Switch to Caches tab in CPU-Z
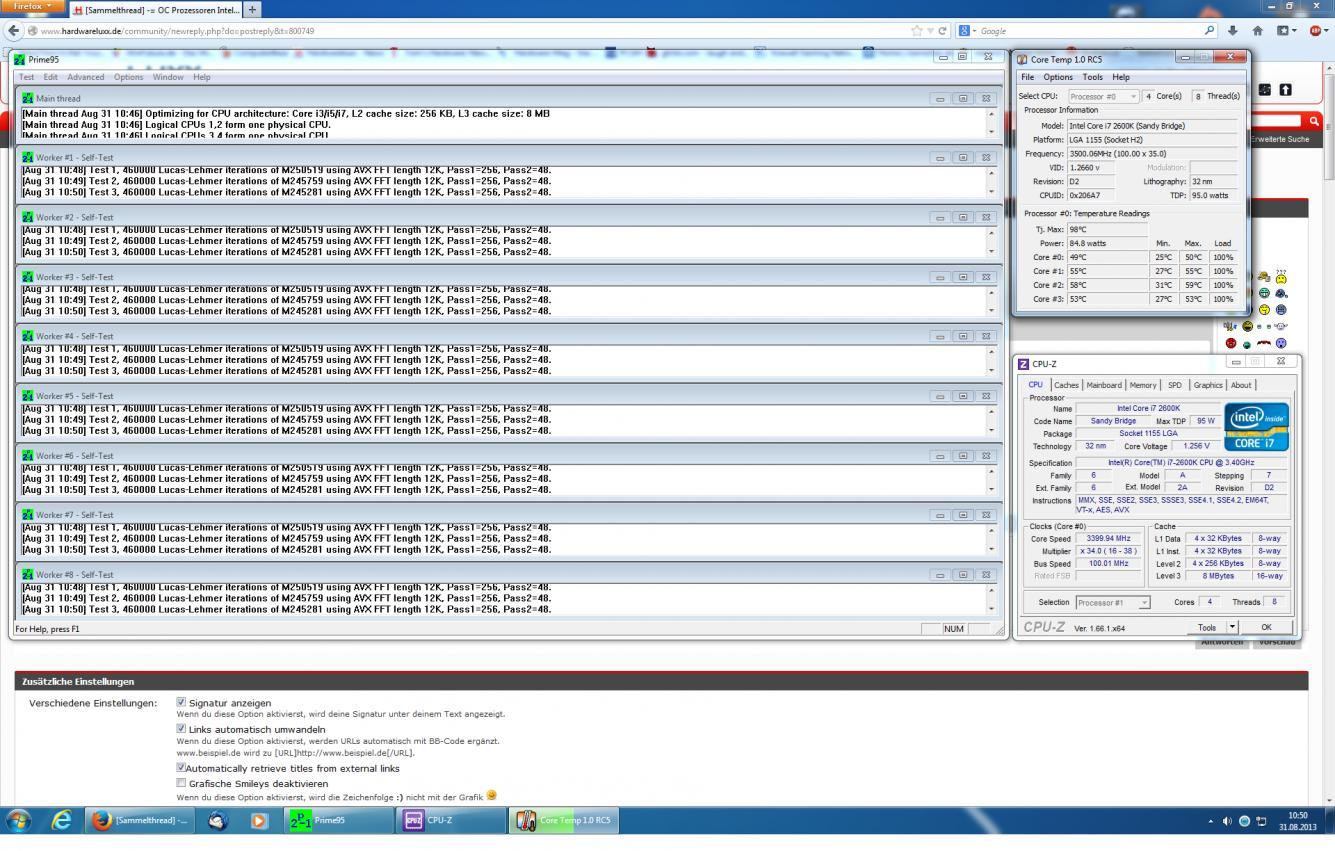 [1066, 385]
